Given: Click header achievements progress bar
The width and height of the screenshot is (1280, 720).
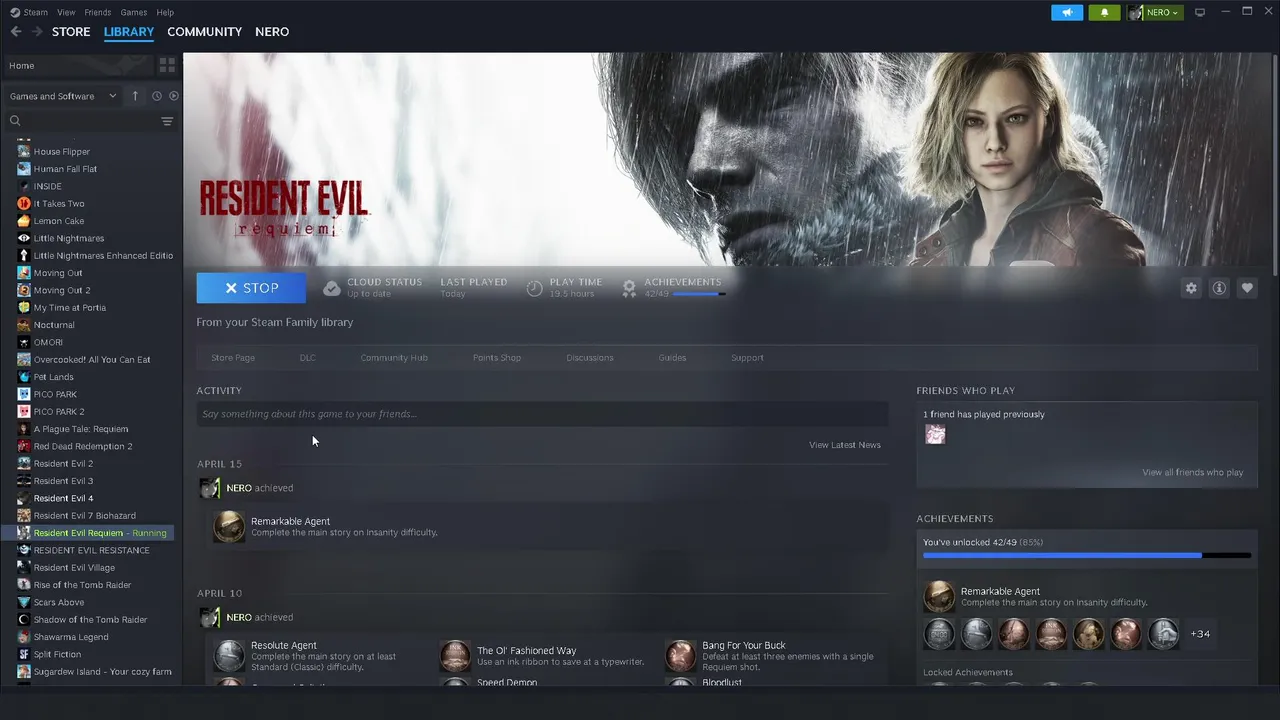Looking at the screenshot, I should 699,294.
